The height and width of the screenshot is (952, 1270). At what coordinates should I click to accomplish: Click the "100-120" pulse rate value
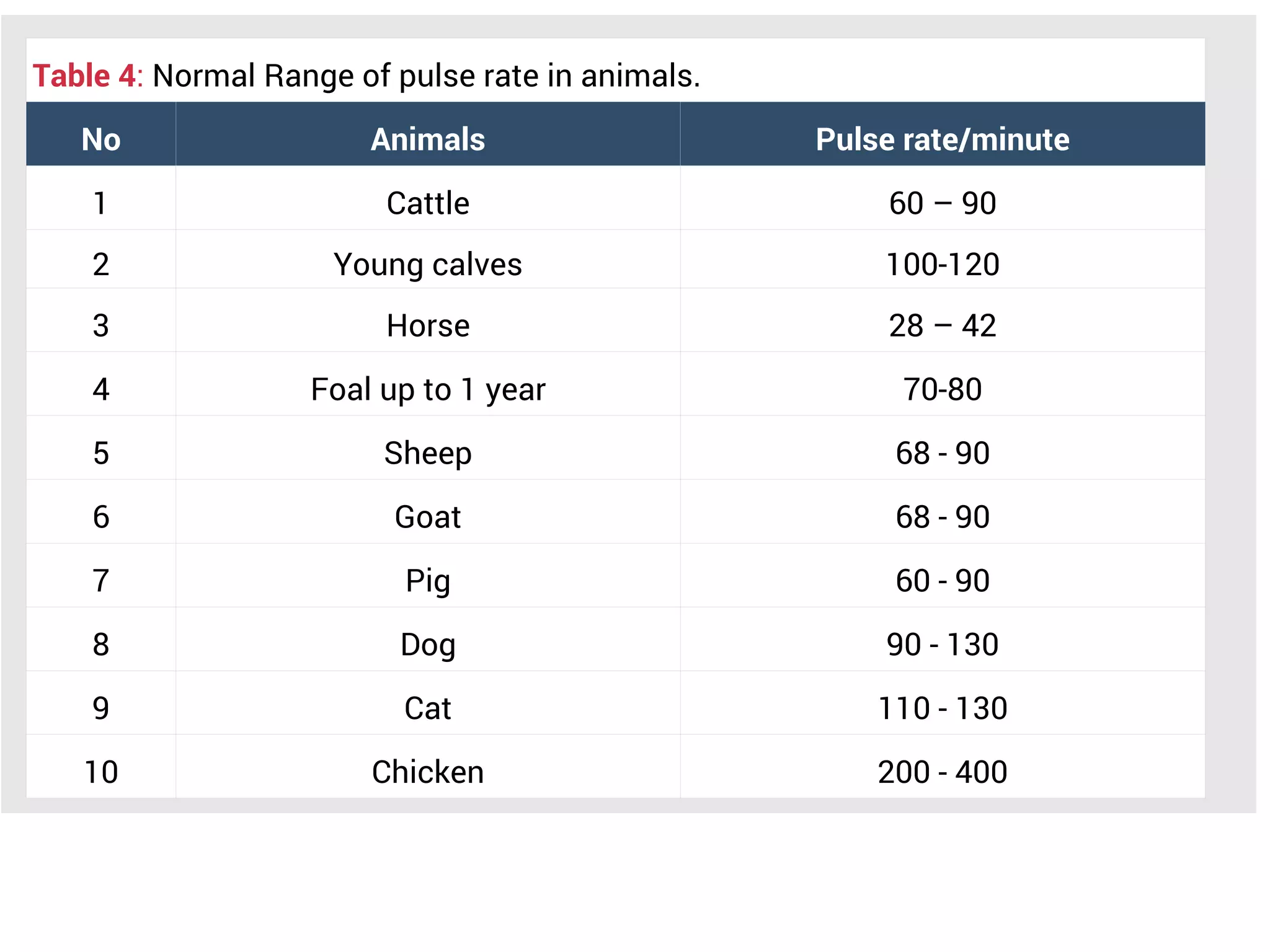(x=942, y=265)
